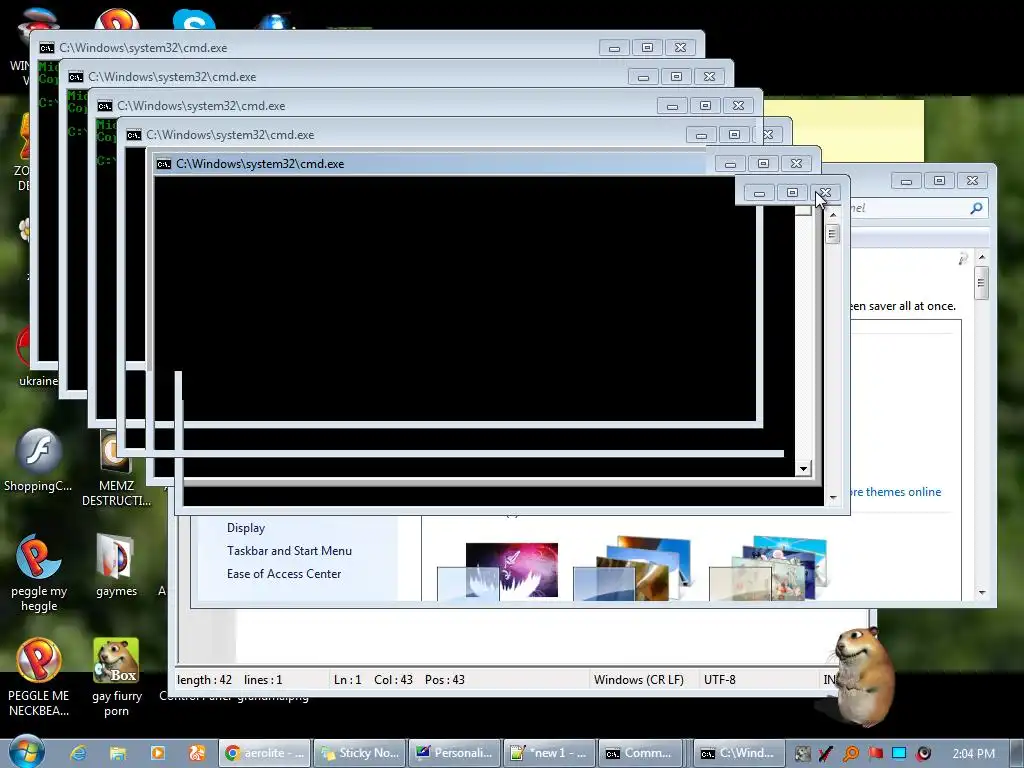The image size is (1024, 768).
Task: Open Windows Media Player from taskbar
Action: 157,753
